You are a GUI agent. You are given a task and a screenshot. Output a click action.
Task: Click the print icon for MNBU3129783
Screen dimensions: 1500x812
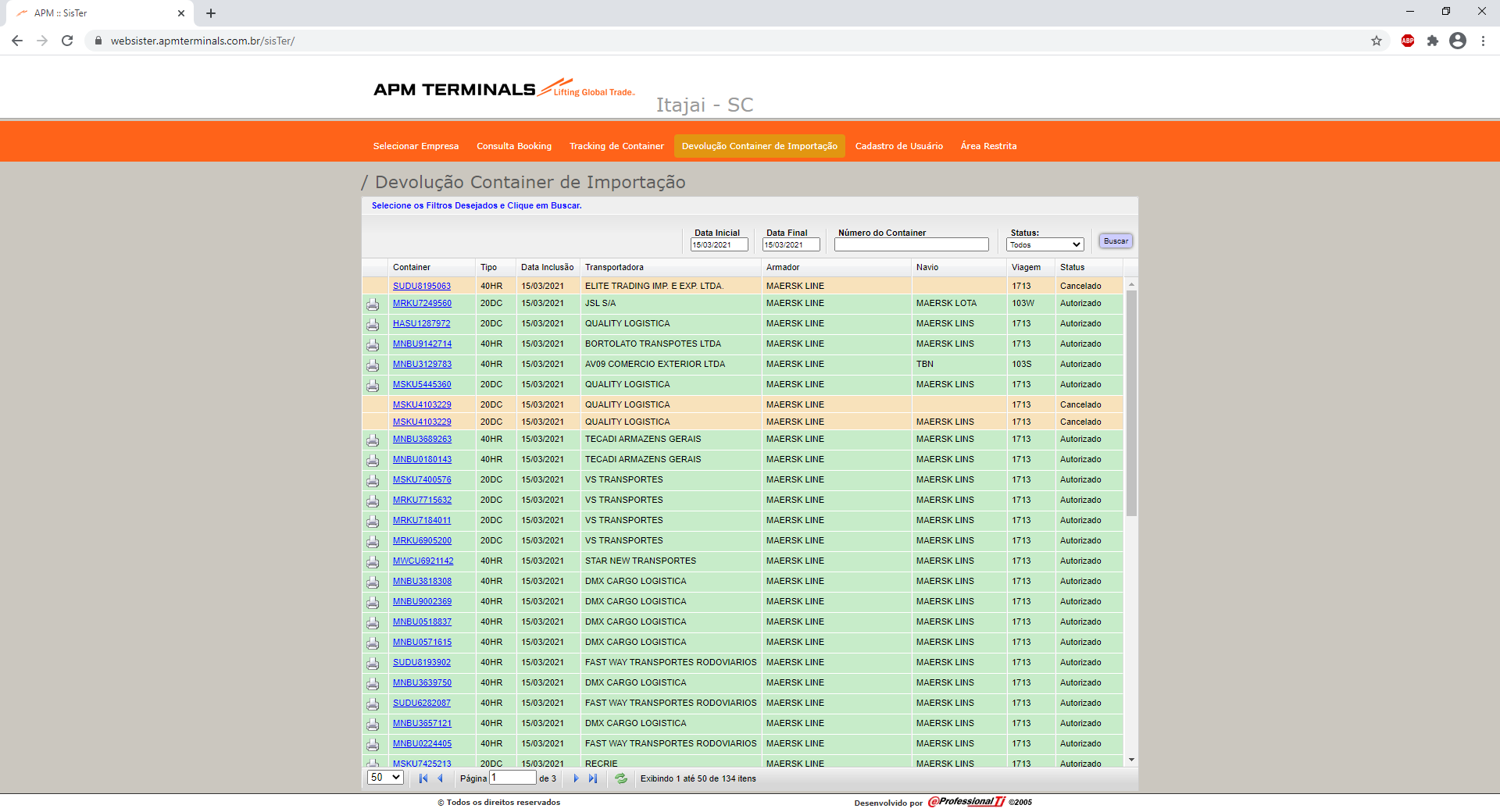tap(373, 365)
